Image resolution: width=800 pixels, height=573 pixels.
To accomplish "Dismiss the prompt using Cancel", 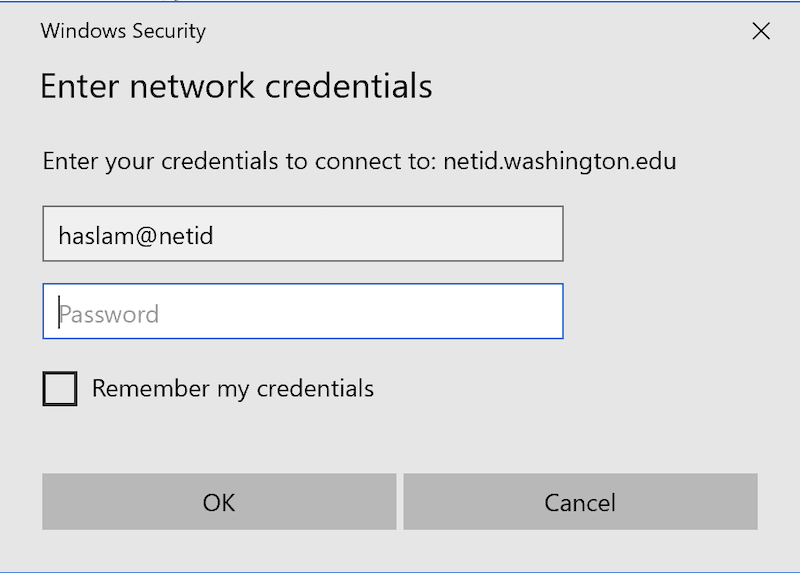I will 581,502.
